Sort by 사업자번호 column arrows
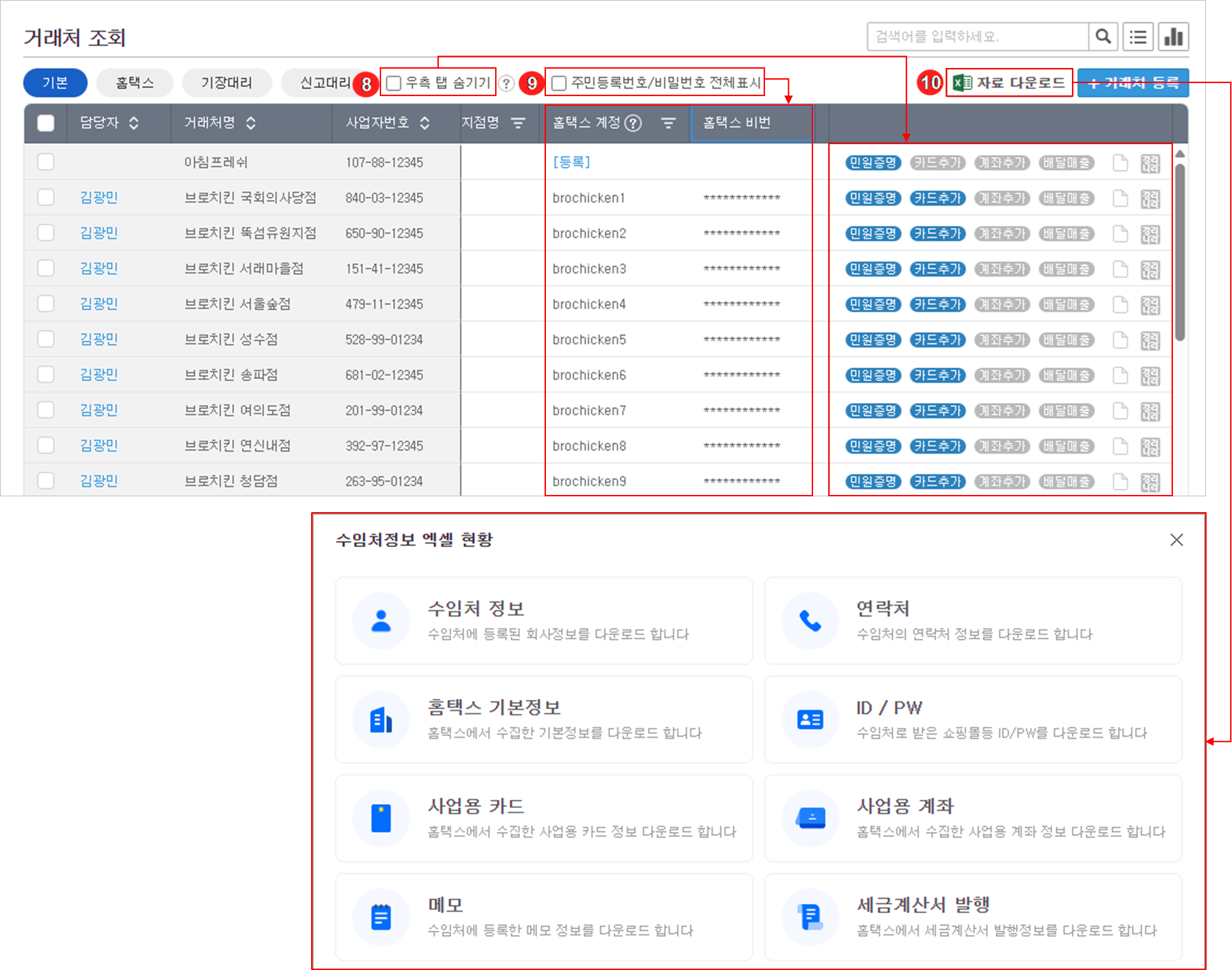 [x=425, y=123]
